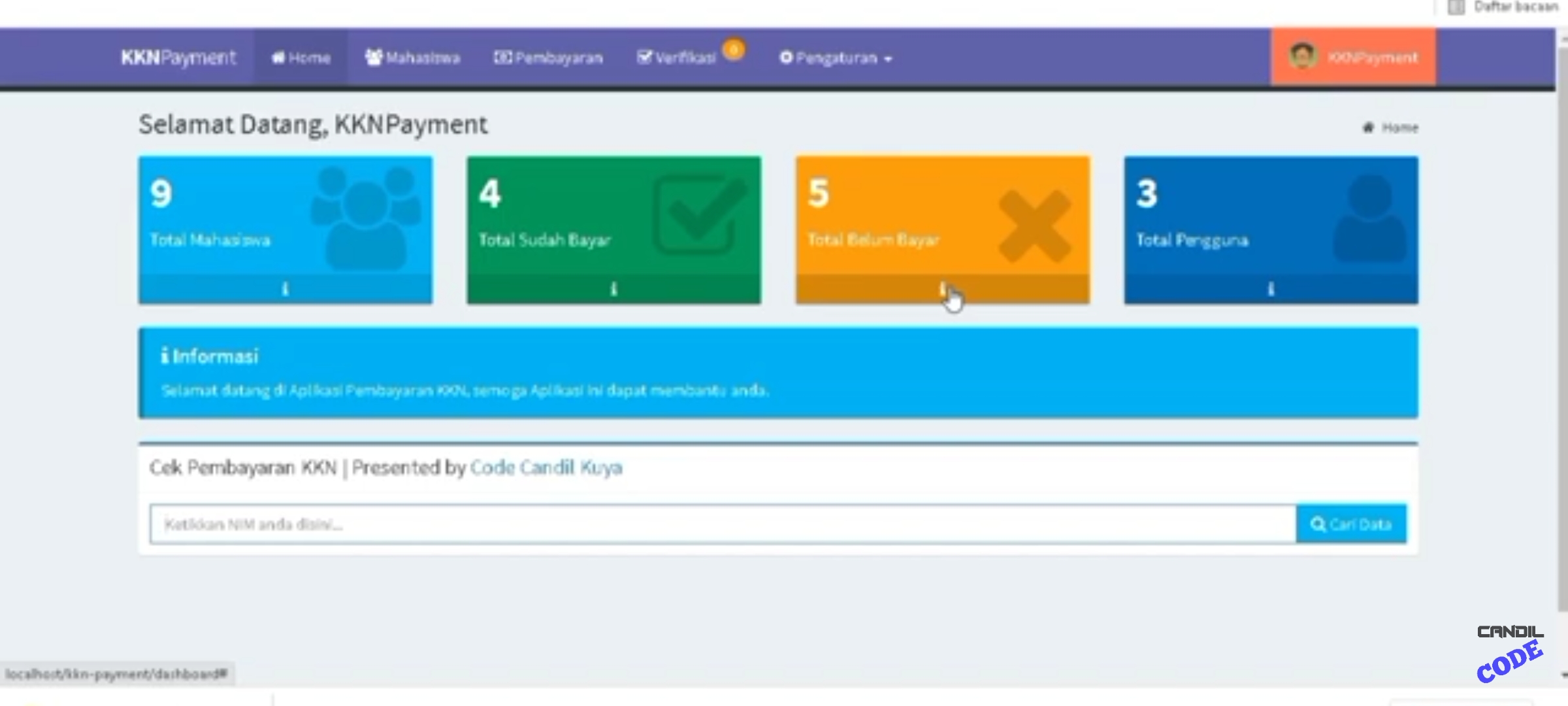1568x706 pixels.
Task: Go to the Pembayaran menu
Action: (549, 58)
